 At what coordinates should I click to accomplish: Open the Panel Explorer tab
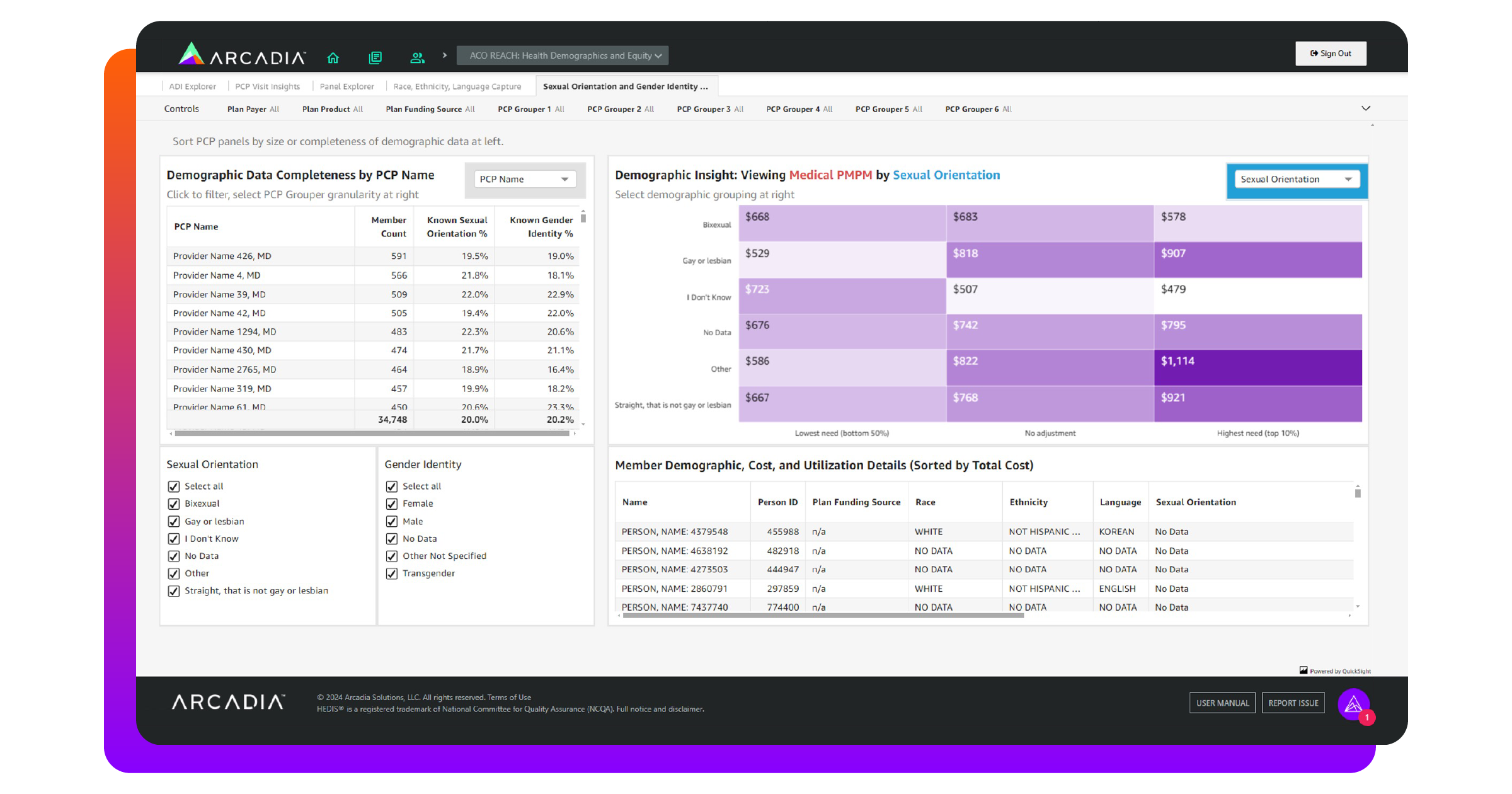(346, 86)
